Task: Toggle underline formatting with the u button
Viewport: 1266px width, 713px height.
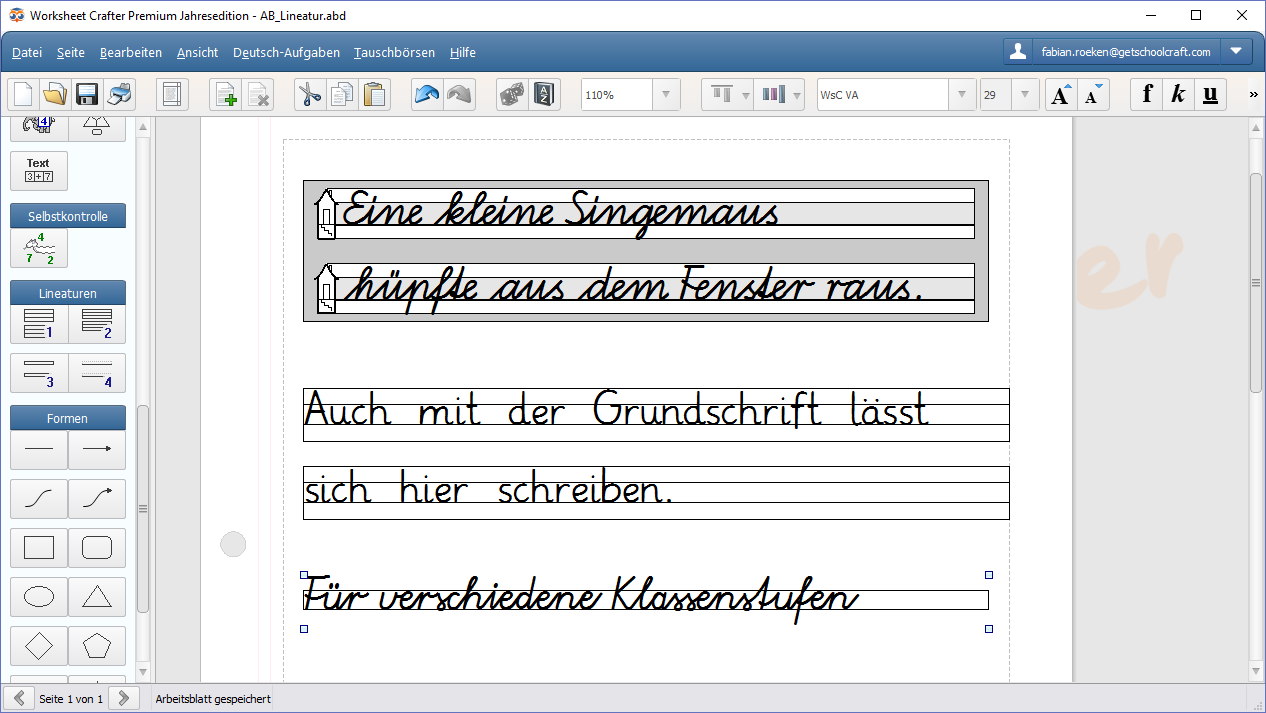Action: 1210,95
